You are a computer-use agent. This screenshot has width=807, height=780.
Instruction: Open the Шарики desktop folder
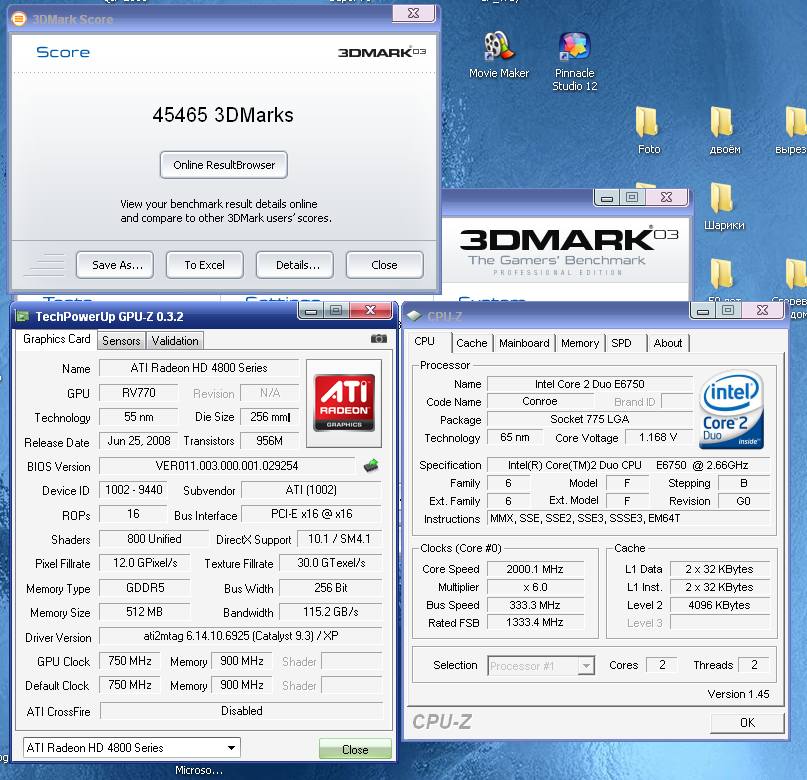[x=724, y=206]
